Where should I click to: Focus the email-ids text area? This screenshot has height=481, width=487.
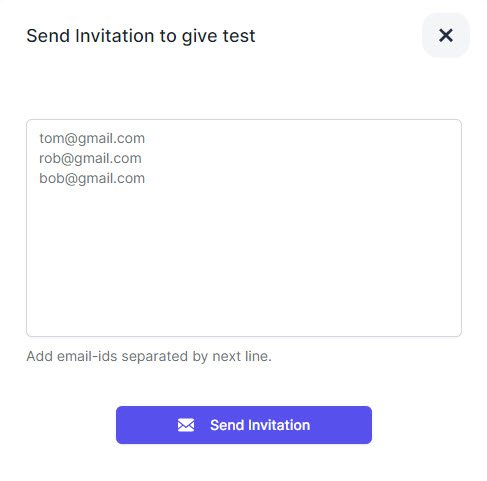pyautogui.click(x=244, y=228)
